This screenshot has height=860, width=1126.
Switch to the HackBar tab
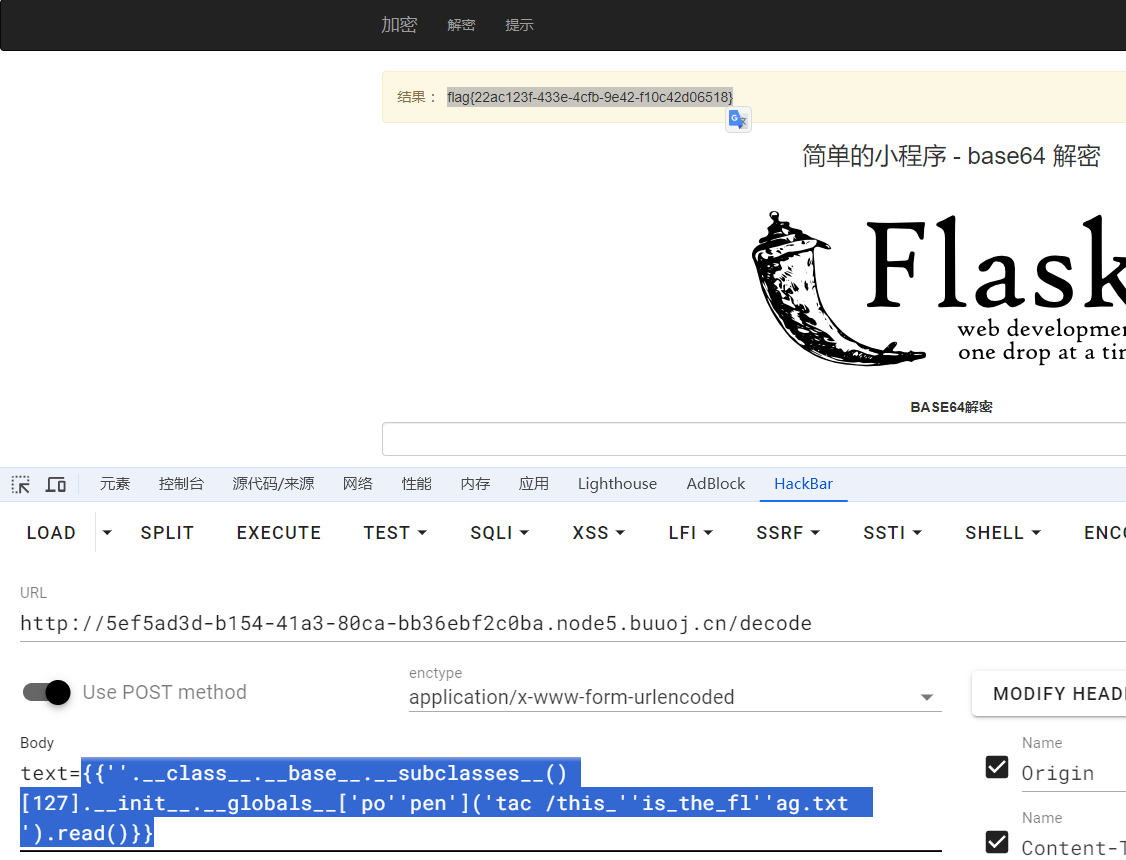click(x=803, y=484)
